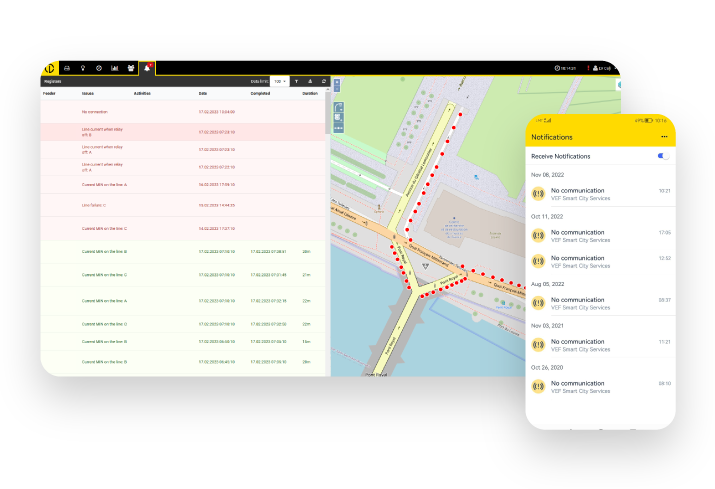
Task: Click the yellow app logo
Action: pos(50,67)
